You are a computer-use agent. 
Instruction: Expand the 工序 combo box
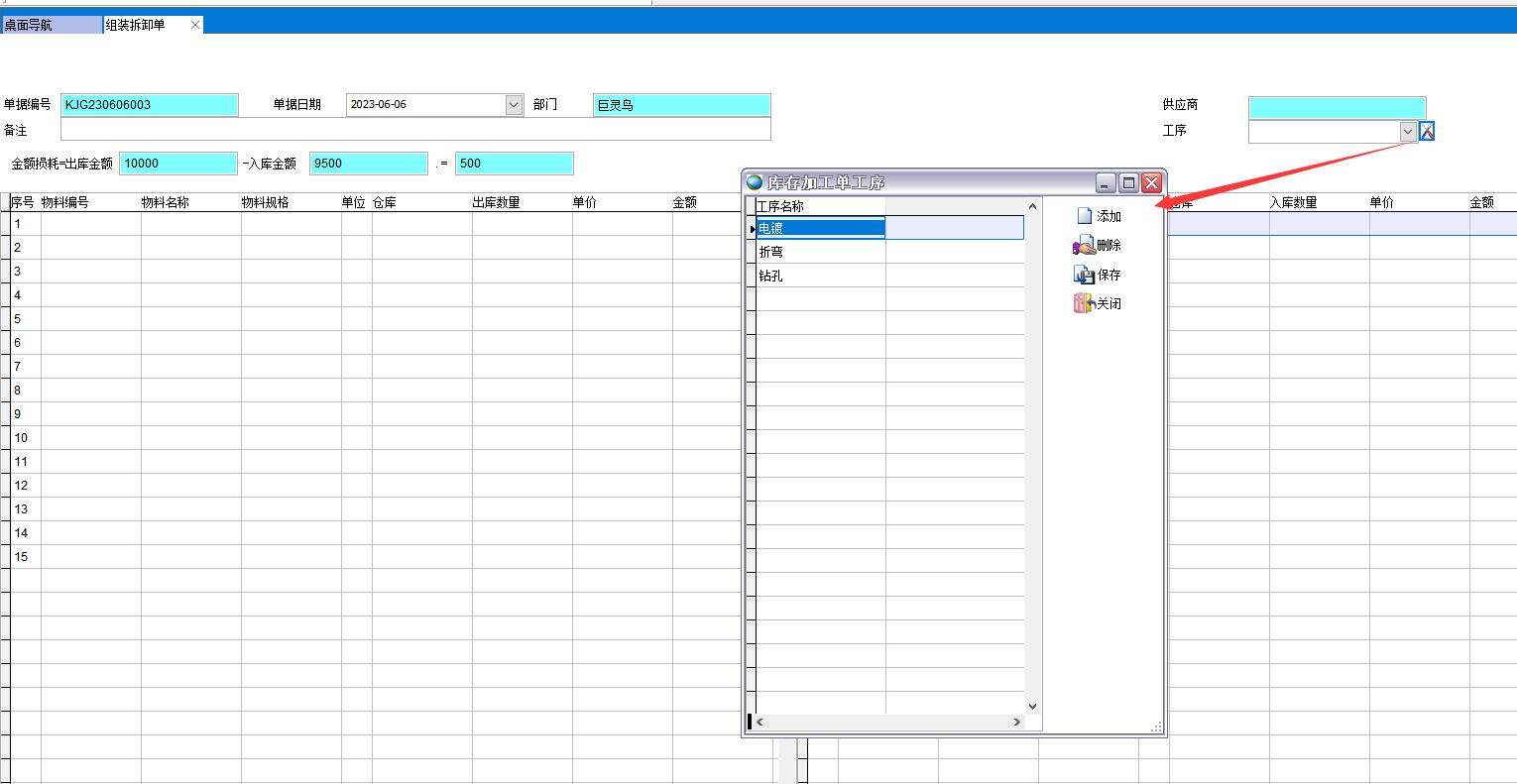[1408, 131]
